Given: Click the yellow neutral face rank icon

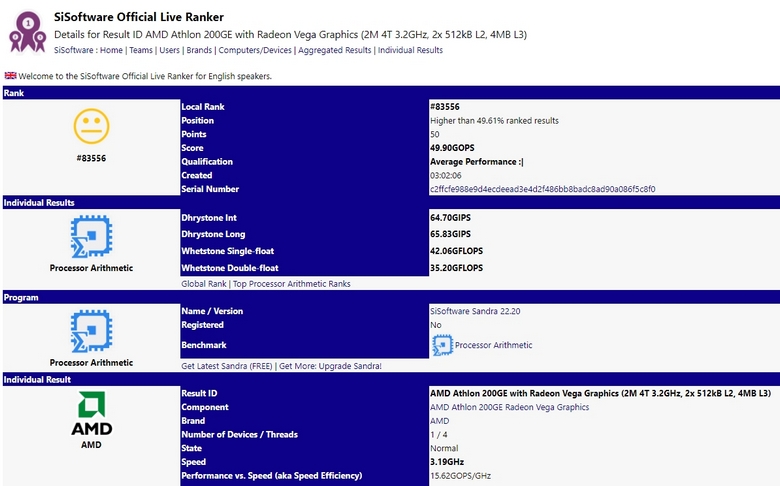Looking at the screenshot, I should coord(91,126).
